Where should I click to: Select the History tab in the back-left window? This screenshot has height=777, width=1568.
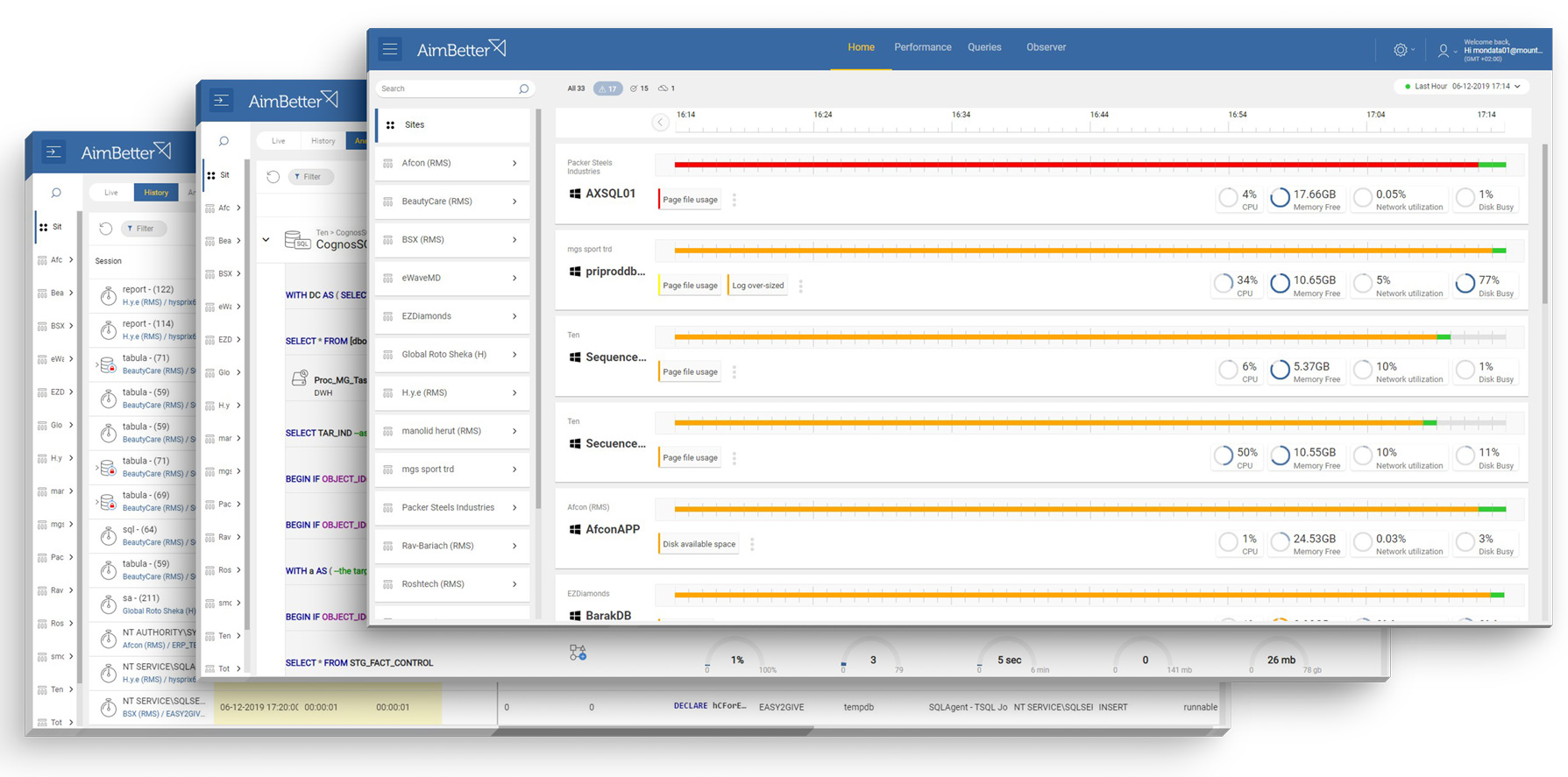click(x=156, y=193)
